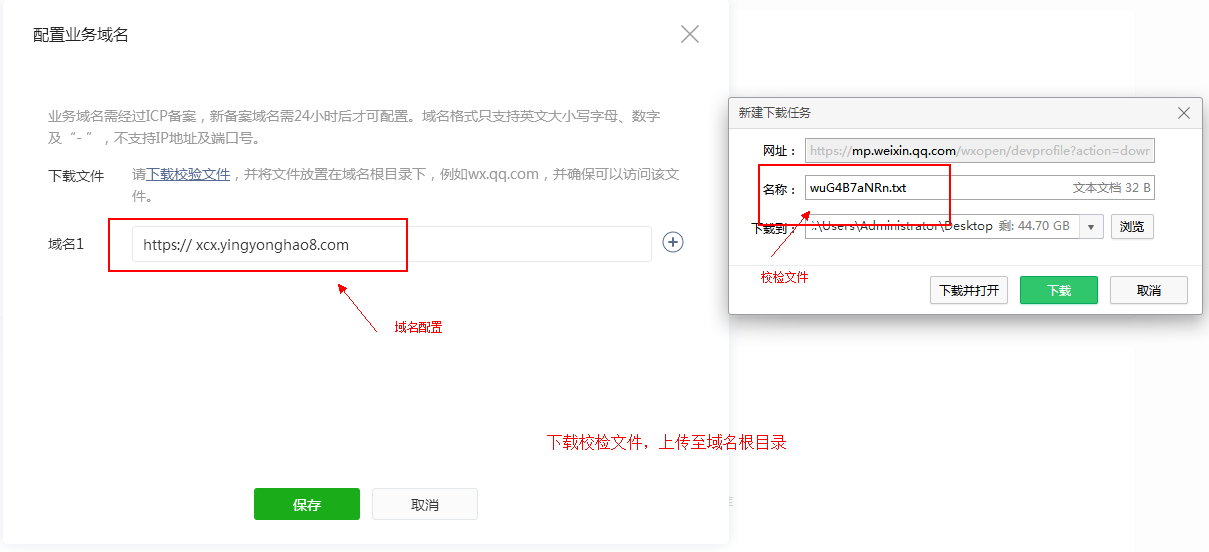Click the red 域名配置 annotation text

pos(418,327)
